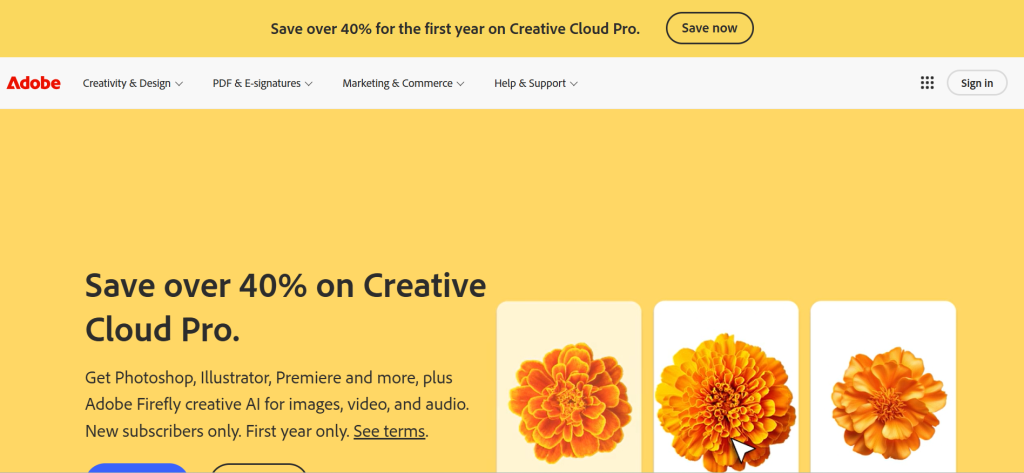Click the outlined button beside the blue button
Image resolution: width=1024 pixels, height=473 pixels.
(259, 467)
